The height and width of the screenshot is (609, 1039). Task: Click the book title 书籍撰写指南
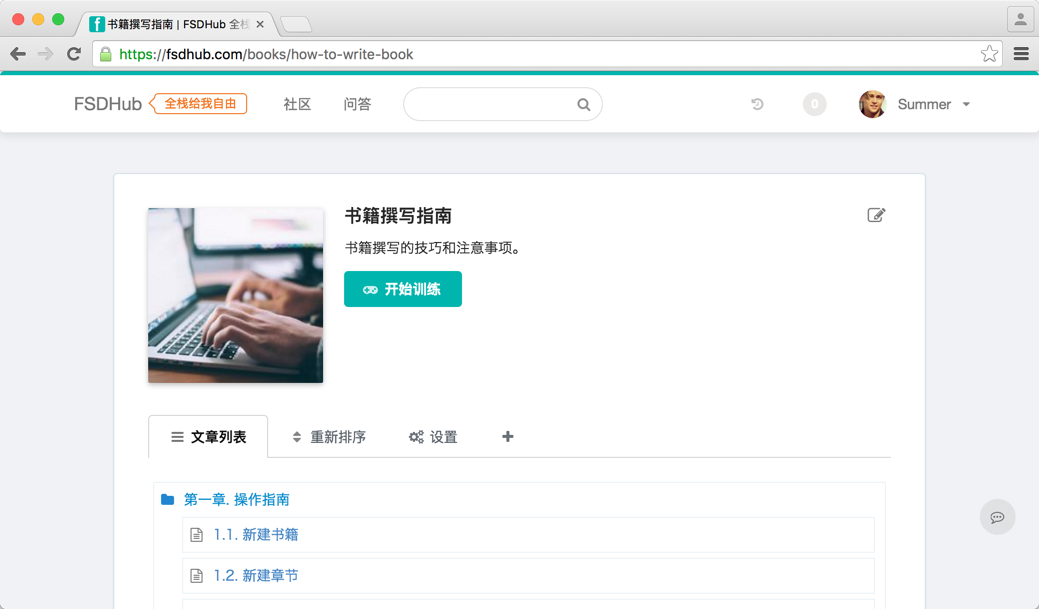click(x=398, y=216)
